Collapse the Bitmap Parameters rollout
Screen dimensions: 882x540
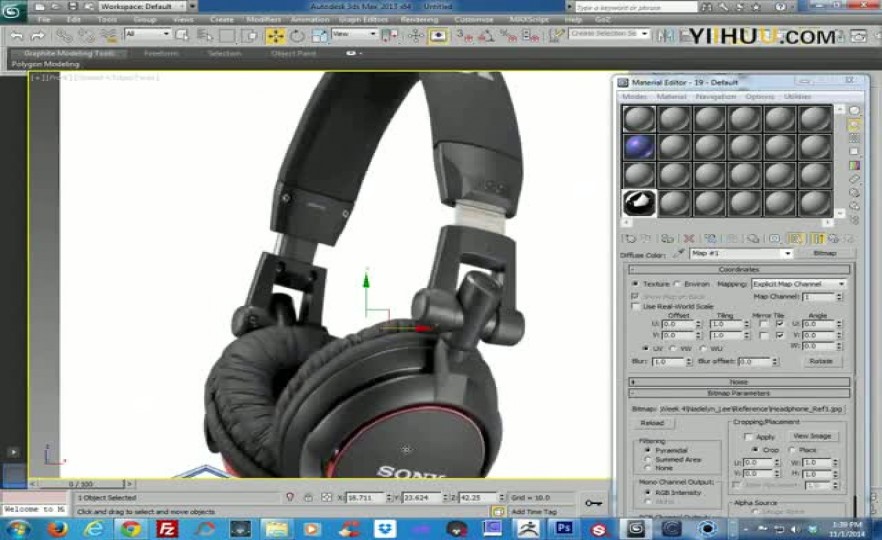coord(739,393)
